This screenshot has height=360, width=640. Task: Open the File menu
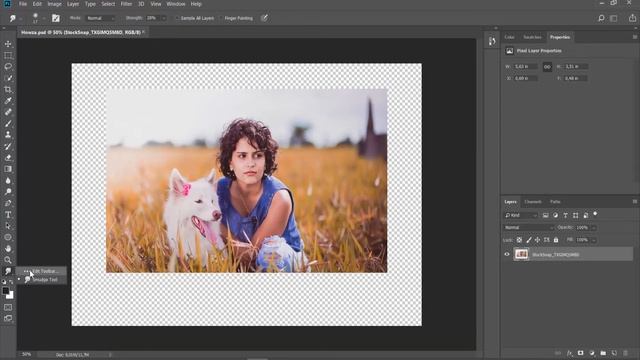tap(23, 4)
